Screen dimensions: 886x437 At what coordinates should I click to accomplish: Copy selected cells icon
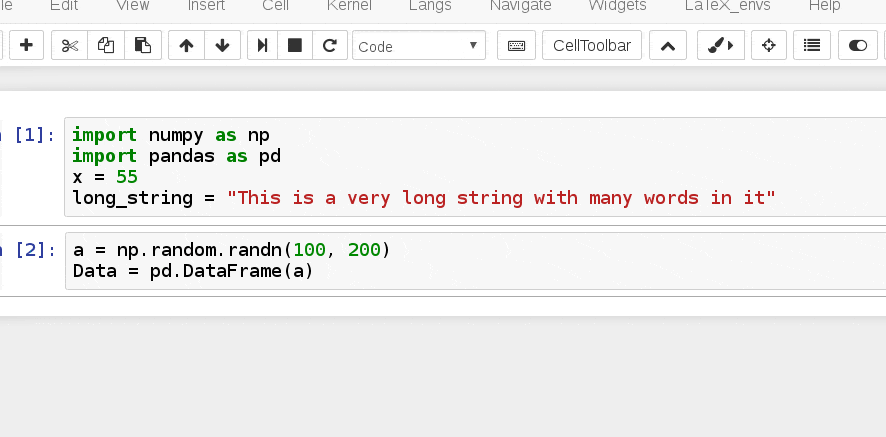(106, 45)
